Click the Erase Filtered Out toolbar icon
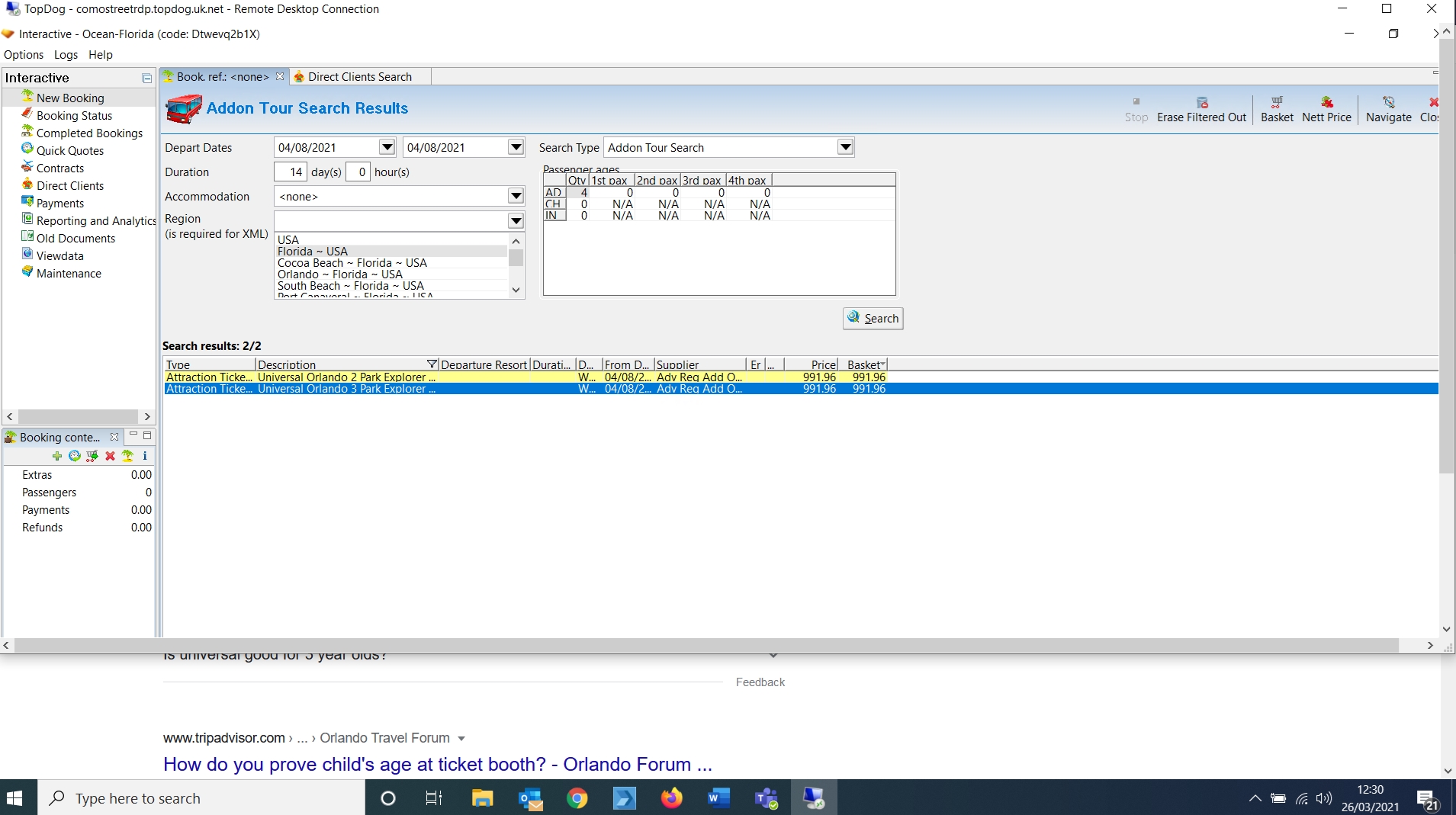 coord(1202,103)
